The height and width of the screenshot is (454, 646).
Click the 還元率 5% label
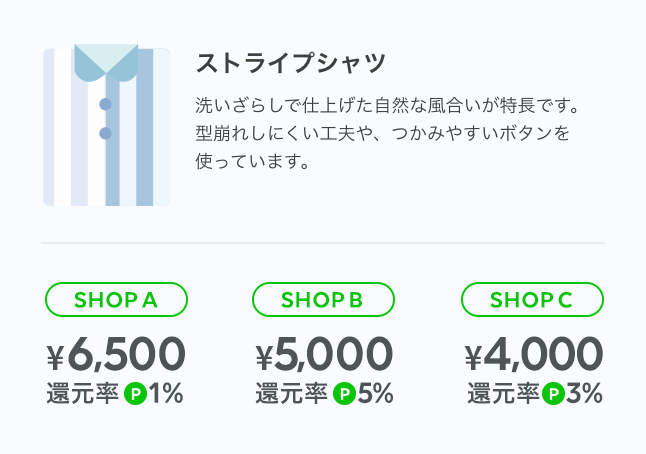tap(324, 393)
